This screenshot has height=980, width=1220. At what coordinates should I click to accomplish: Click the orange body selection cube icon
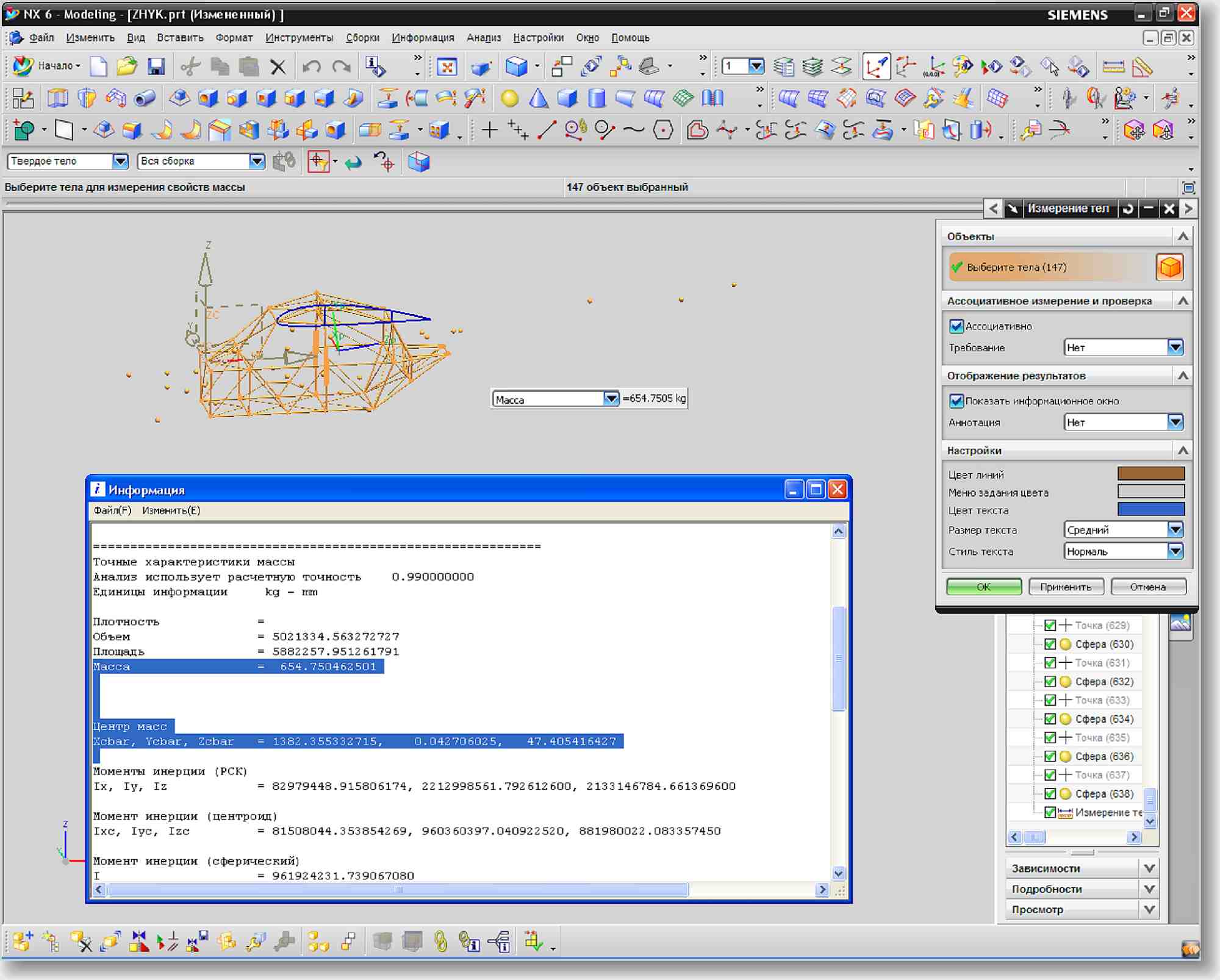[1169, 267]
